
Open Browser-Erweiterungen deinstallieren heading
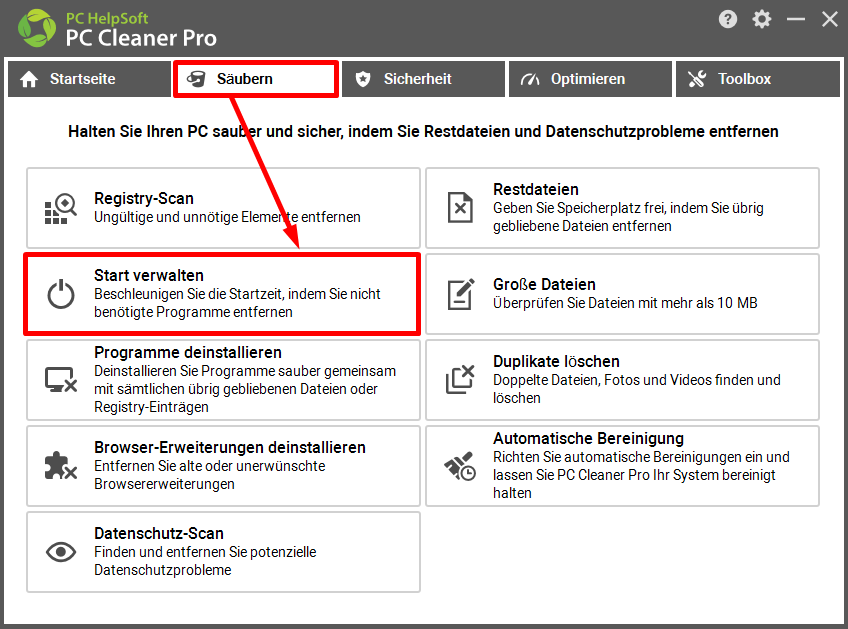230,447
